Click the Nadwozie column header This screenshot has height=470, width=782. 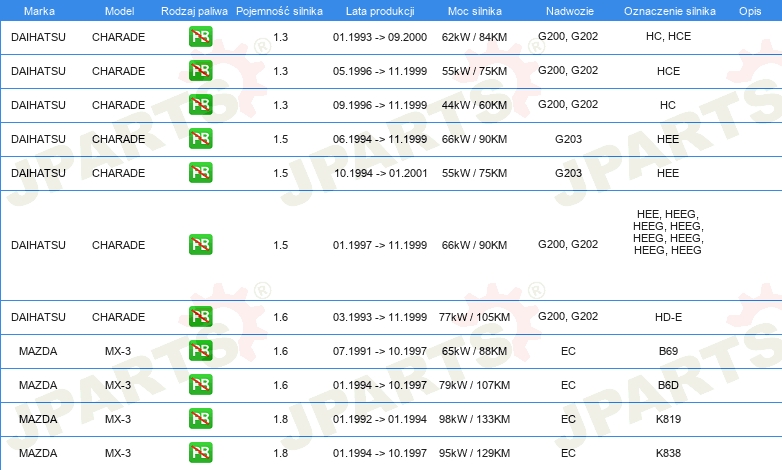tap(570, 11)
